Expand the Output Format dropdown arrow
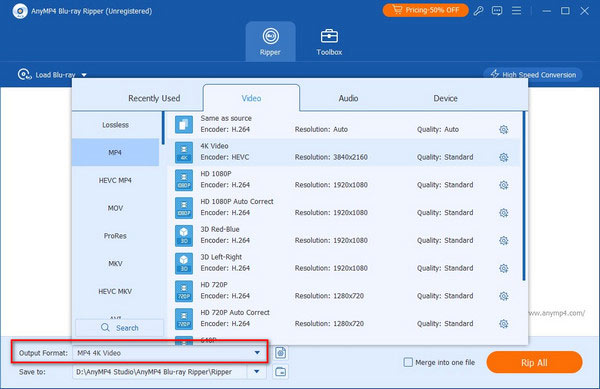Image resolution: width=600 pixels, height=389 pixels. point(257,353)
